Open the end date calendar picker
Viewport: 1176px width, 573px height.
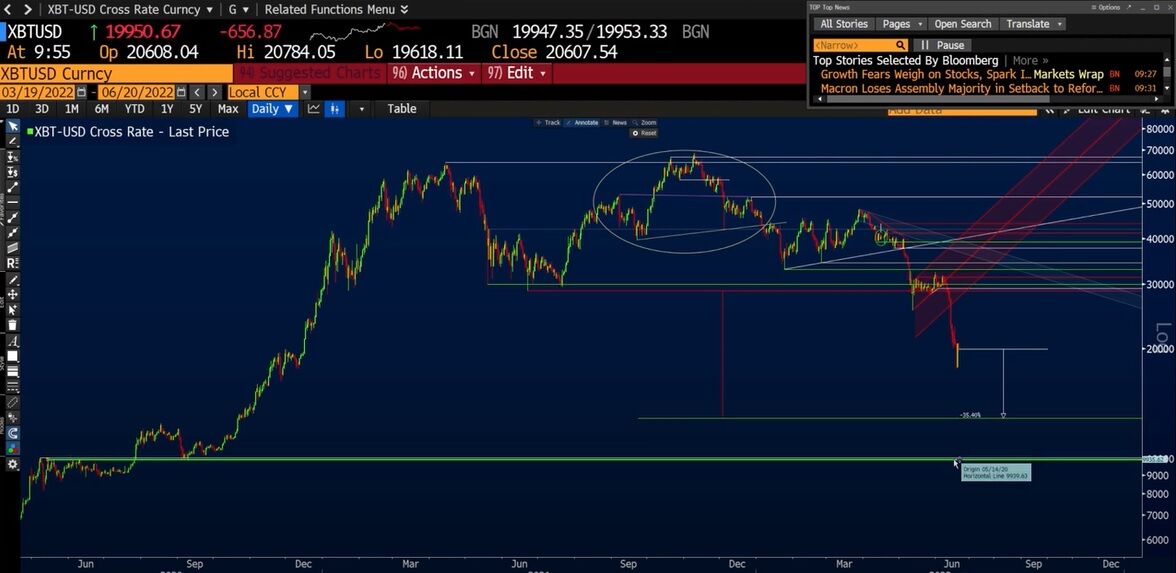[181, 92]
